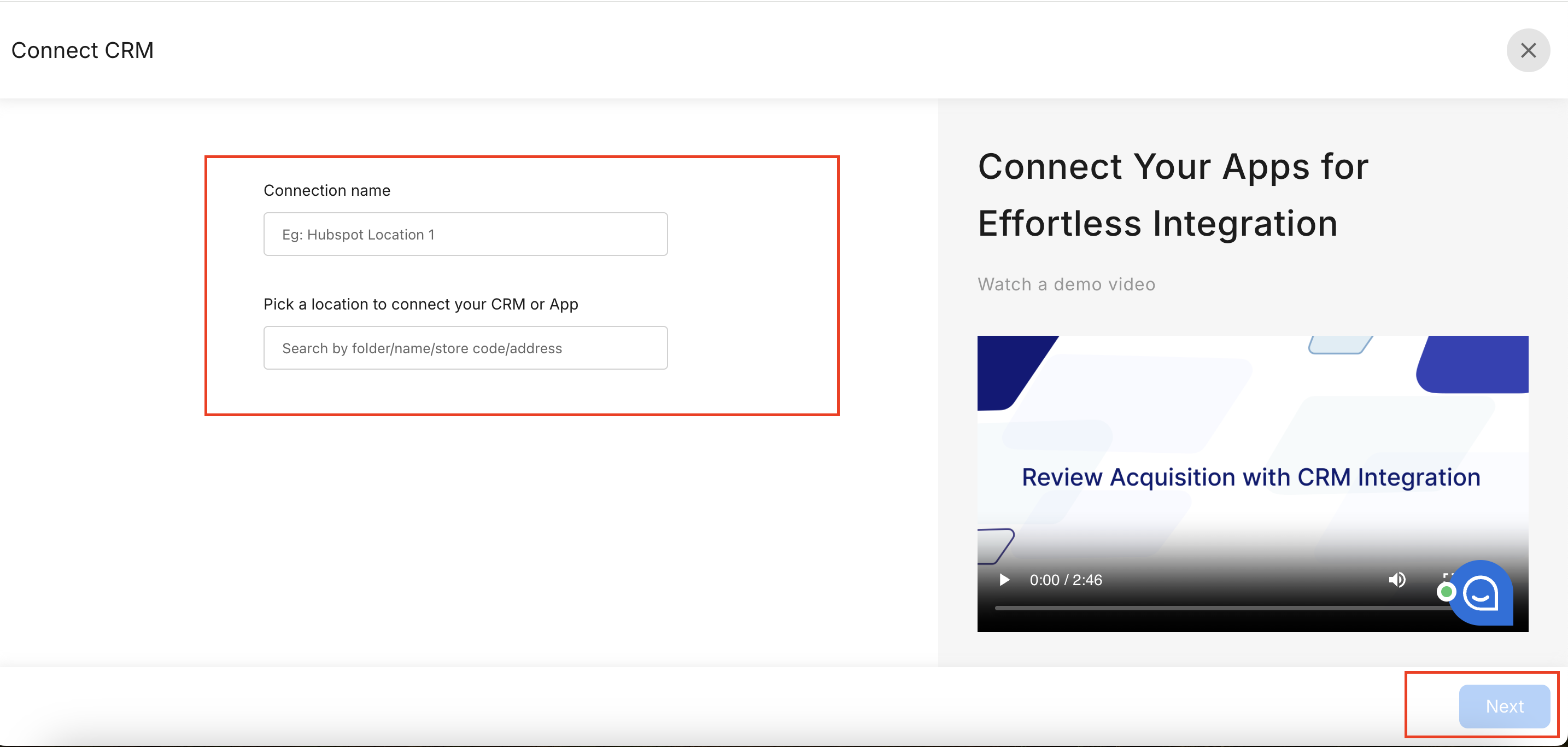Click the 'Watch a demo video' text
This screenshot has width=1568, height=747.
(x=1067, y=284)
